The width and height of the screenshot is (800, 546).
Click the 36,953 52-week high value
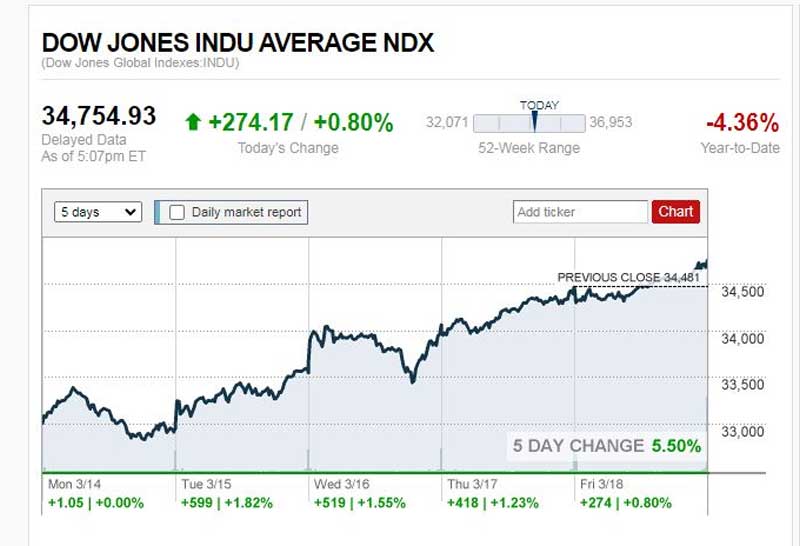[x=610, y=123]
